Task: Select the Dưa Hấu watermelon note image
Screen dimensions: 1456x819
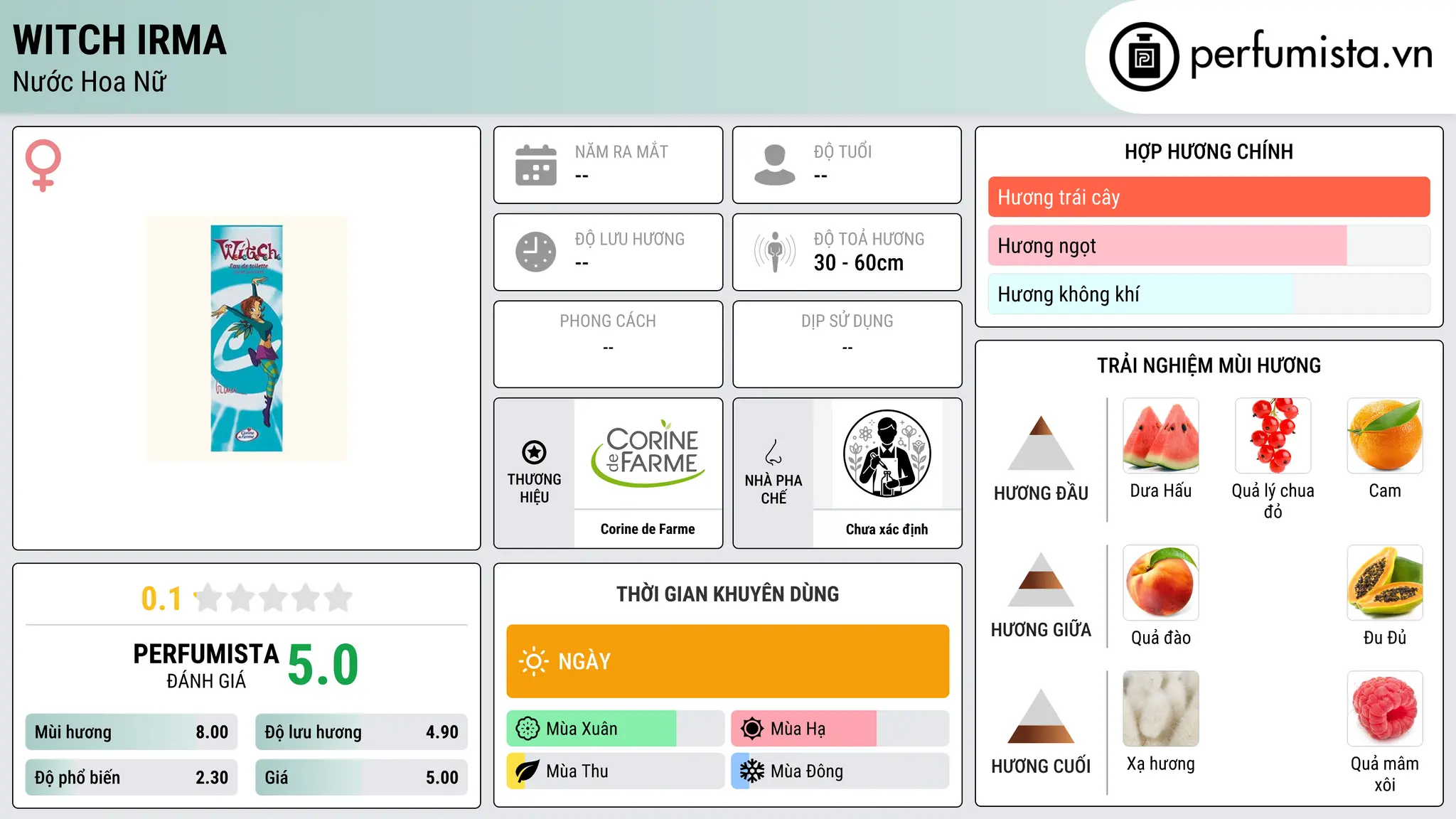Action: pos(1161,436)
